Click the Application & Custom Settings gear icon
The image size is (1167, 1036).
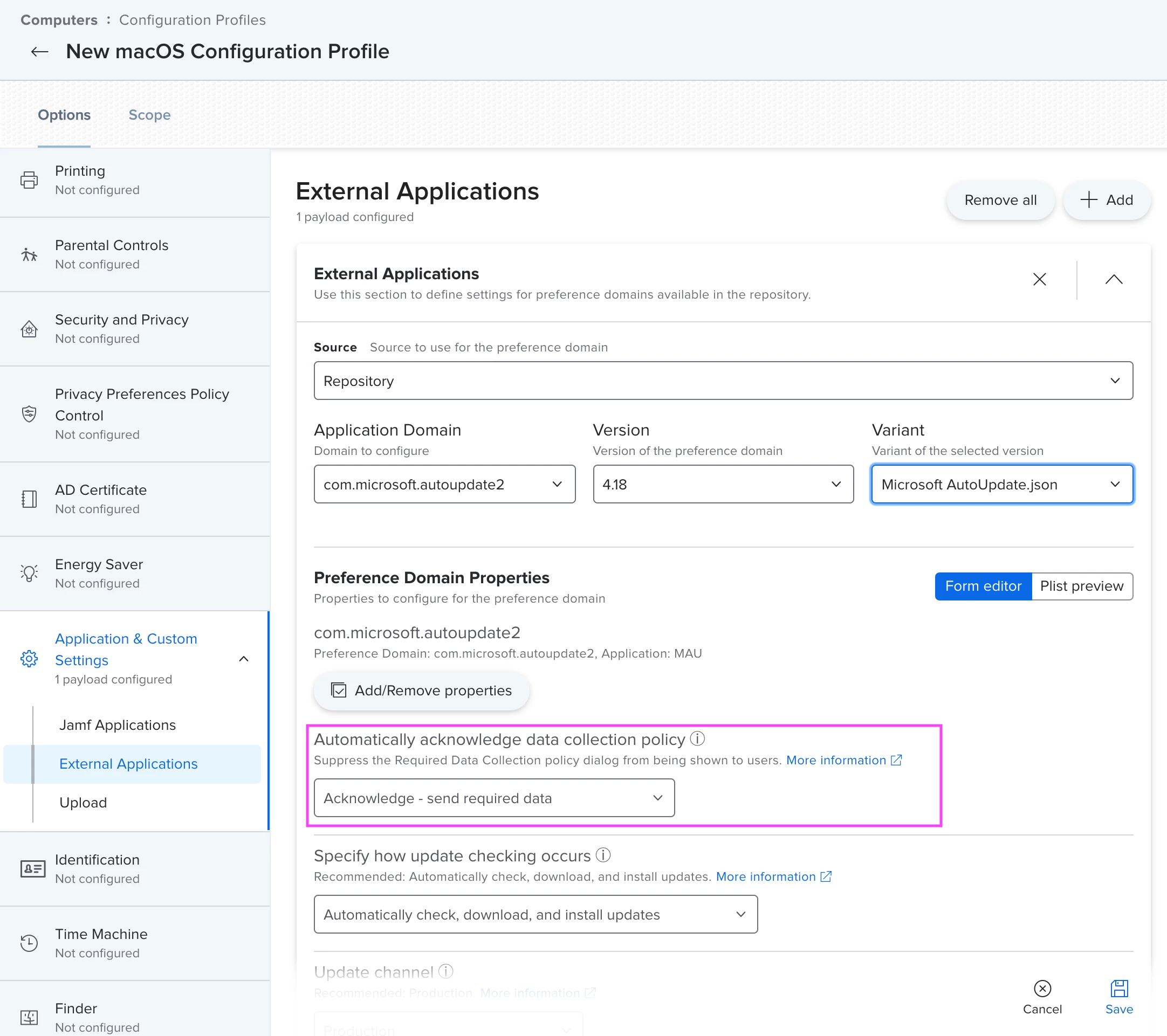tap(29, 658)
